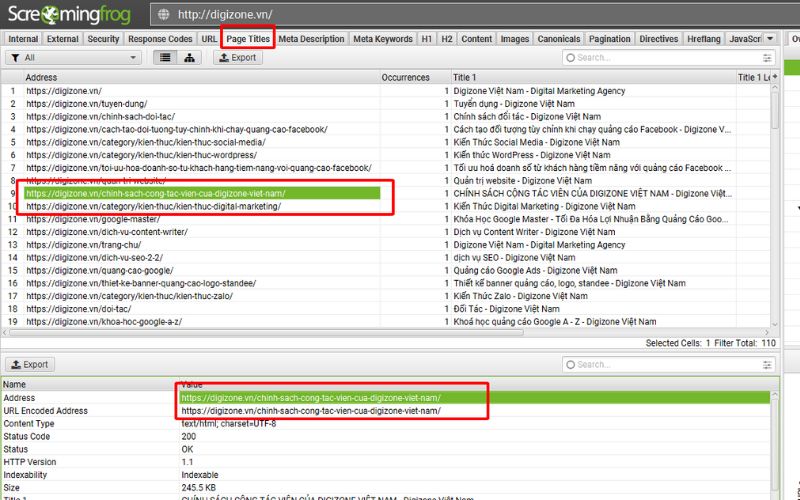
Task: Open the Page Titles tab
Action: [x=248, y=39]
